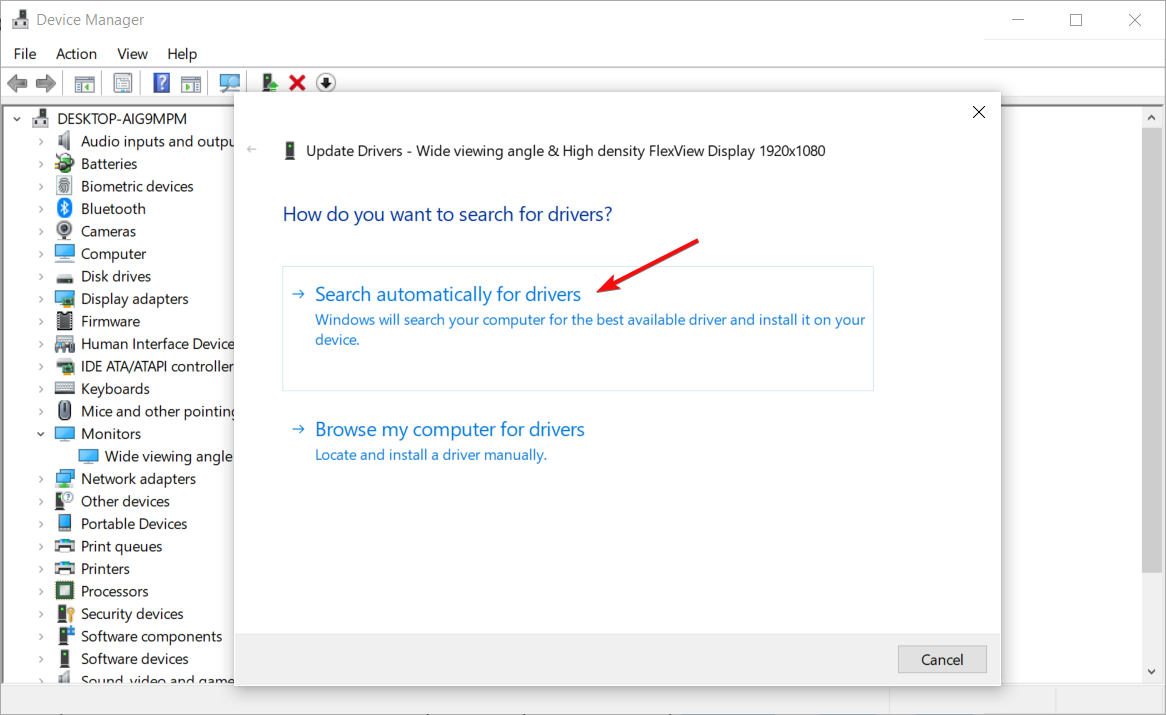Click the Update device driver toolbar icon

[x=269, y=82]
